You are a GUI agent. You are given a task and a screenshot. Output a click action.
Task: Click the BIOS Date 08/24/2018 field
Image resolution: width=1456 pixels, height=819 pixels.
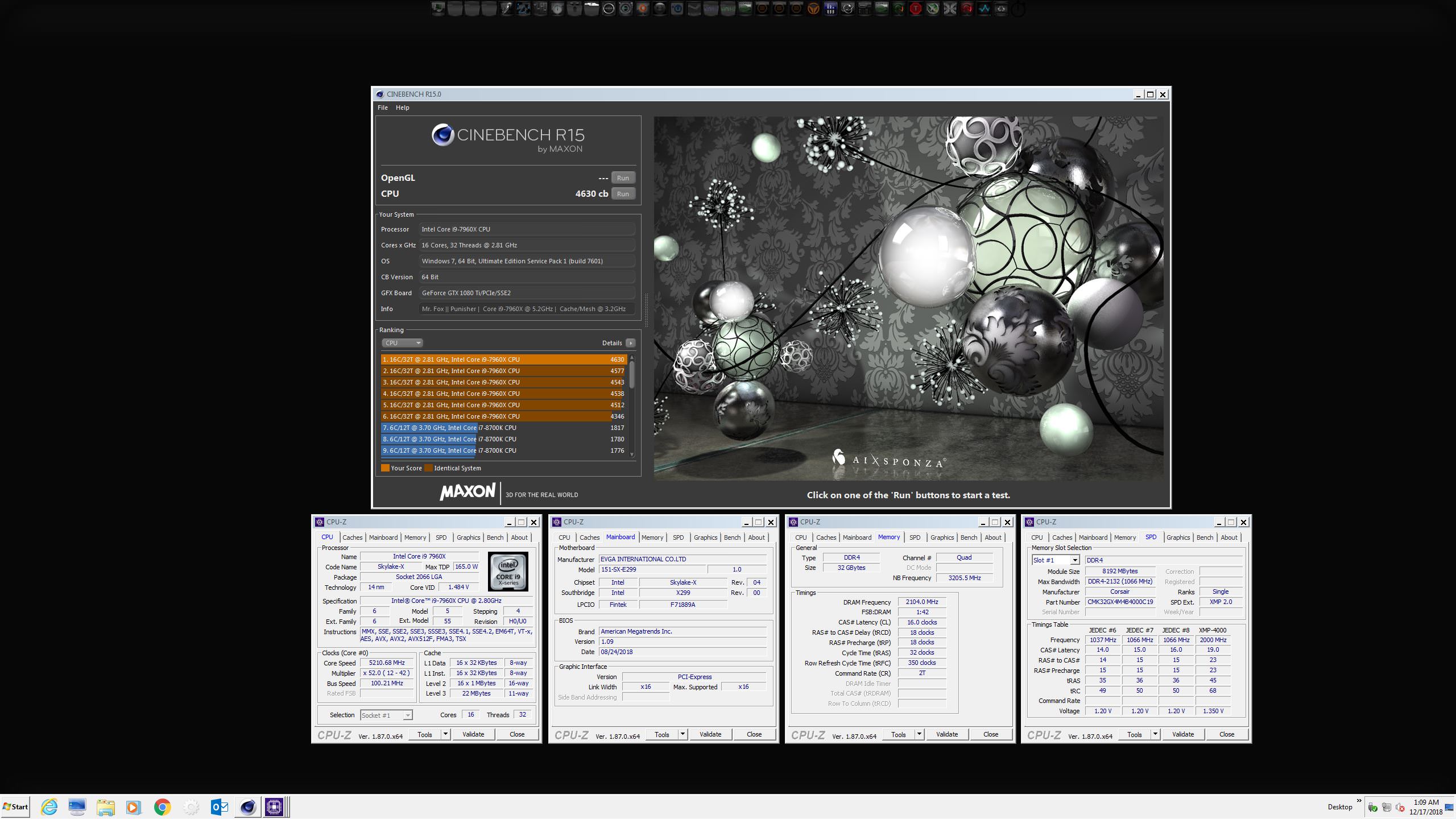coord(682,652)
